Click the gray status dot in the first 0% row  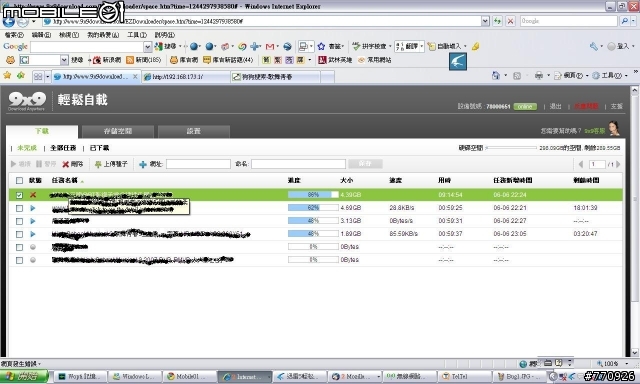click(x=33, y=247)
